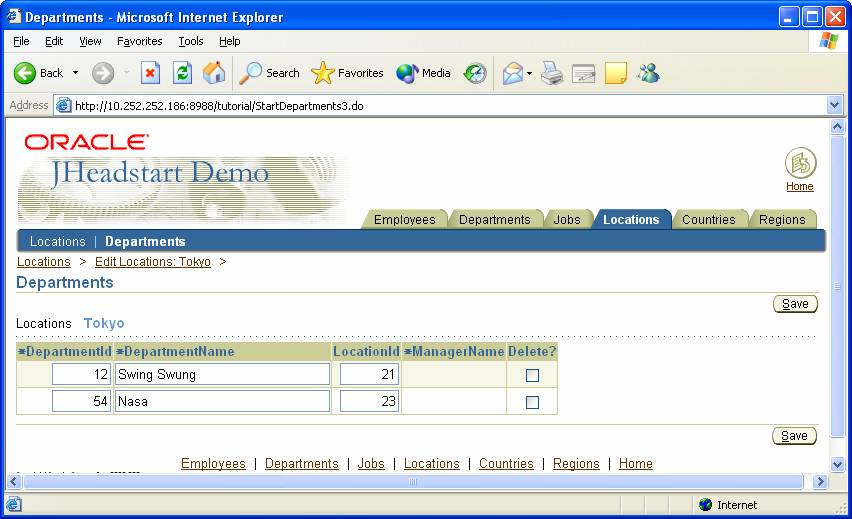The width and height of the screenshot is (852, 519).
Task: Open the History toolbar icon
Action: coord(475,73)
